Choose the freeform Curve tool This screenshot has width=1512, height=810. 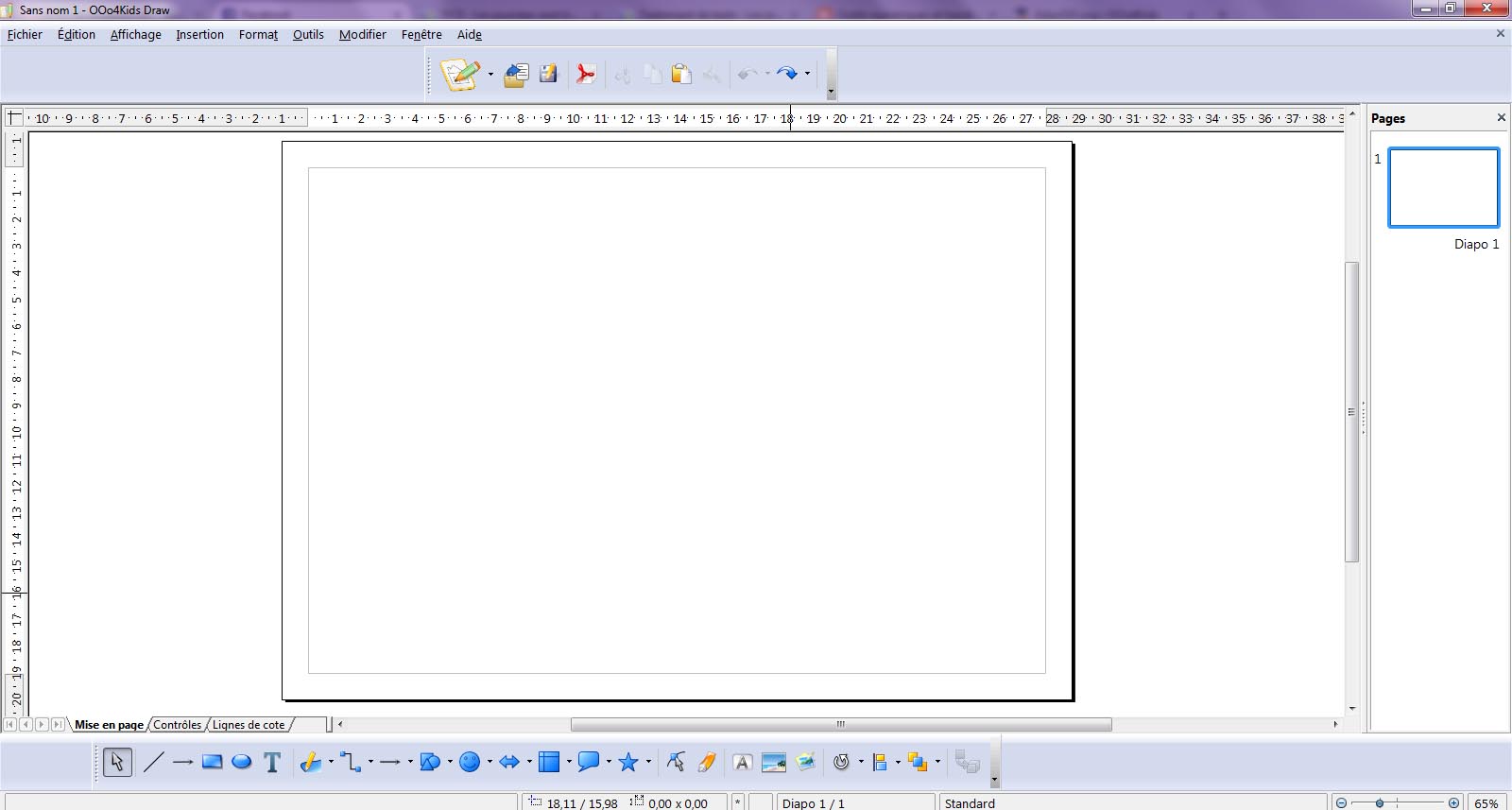311,762
